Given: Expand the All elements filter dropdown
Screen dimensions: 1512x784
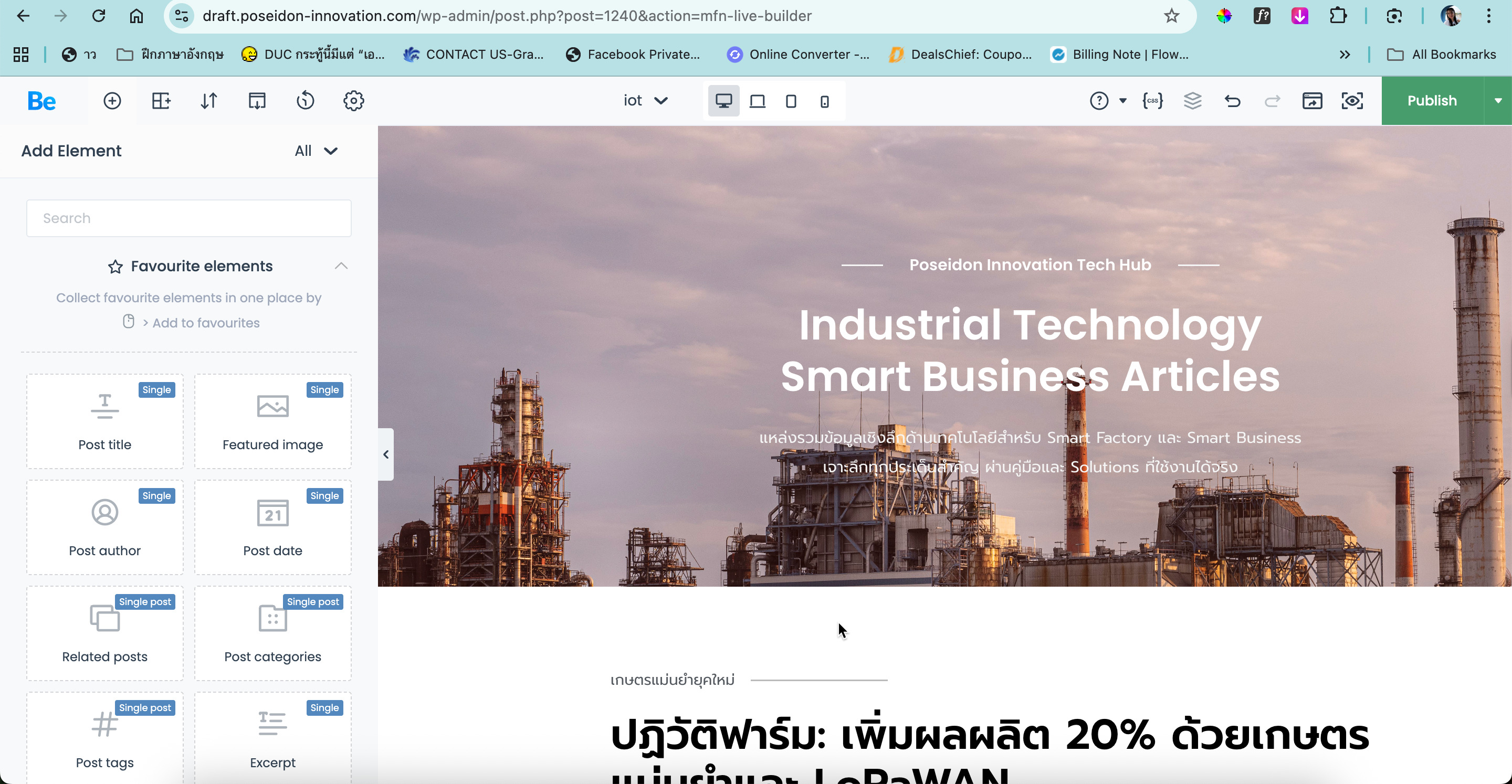Looking at the screenshot, I should pos(316,151).
